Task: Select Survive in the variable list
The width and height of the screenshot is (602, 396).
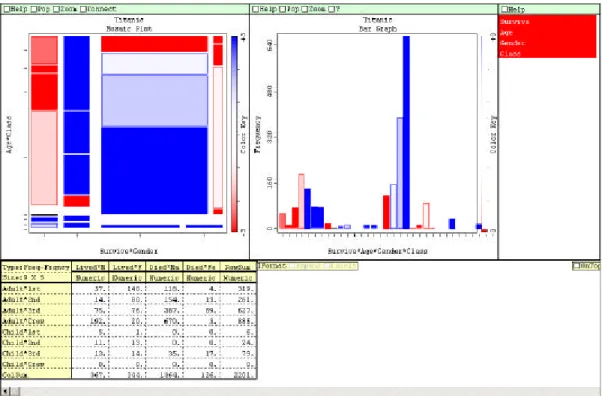Action: click(x=547, y=22)
